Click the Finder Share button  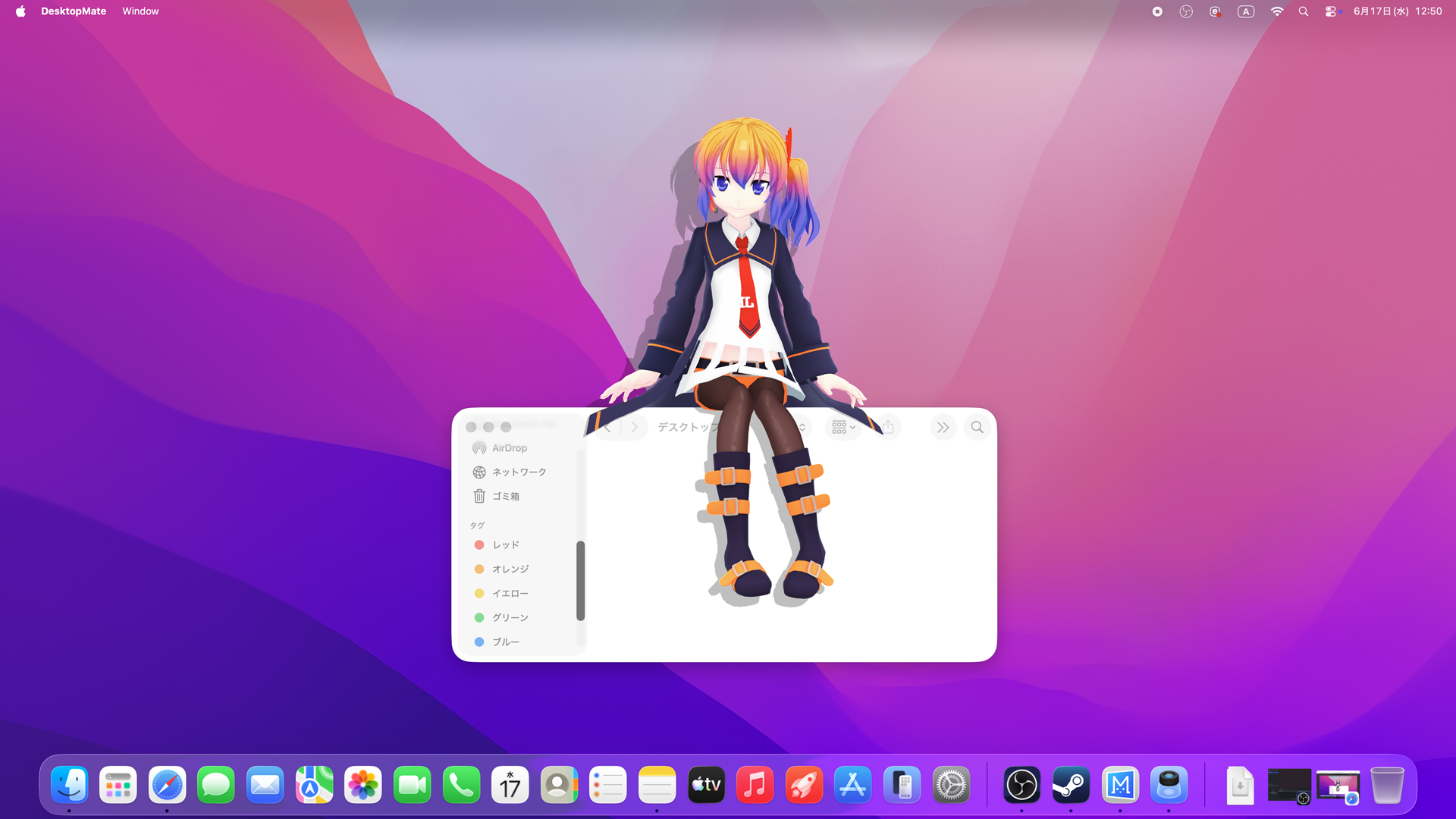[888, 428]
